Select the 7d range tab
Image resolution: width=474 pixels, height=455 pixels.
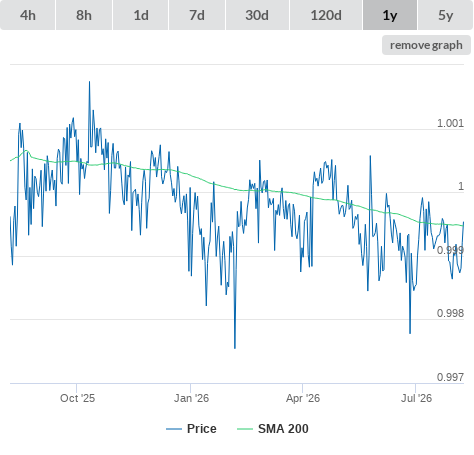coord(197,15)
